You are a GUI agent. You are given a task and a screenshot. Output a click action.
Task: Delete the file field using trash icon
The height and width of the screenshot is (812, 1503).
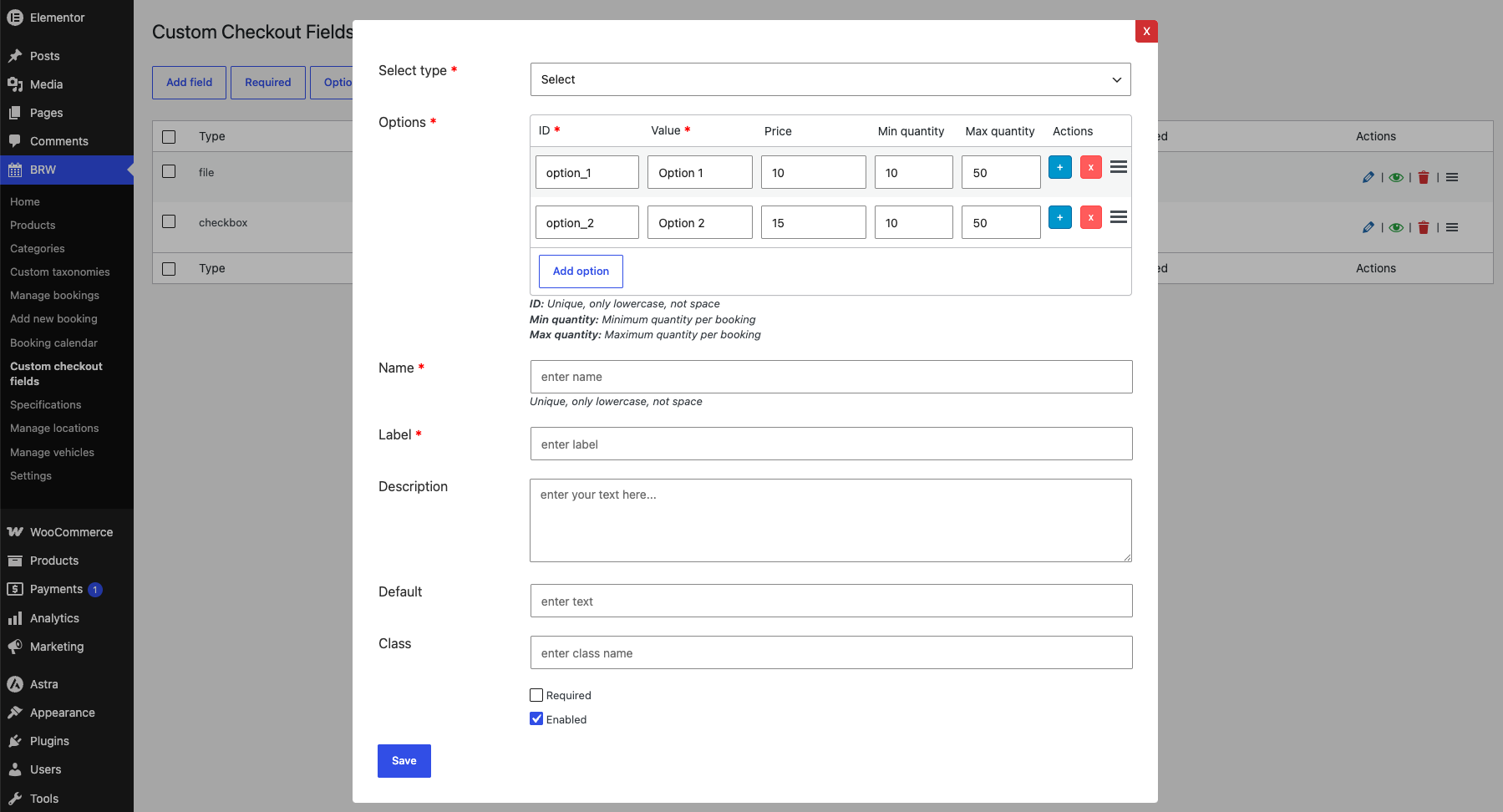pos(1424,177)
